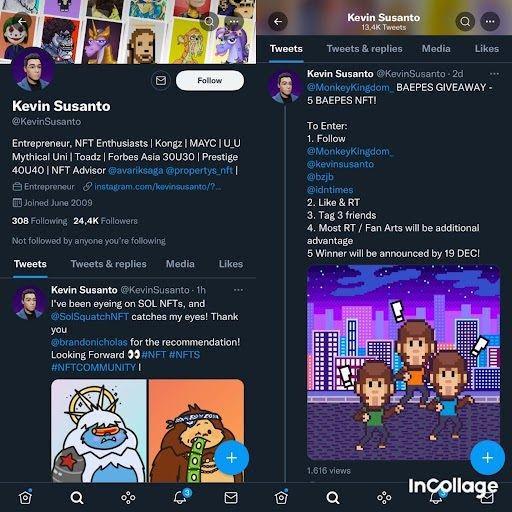This screenshot has height=512, width=512.
Task: Switch to Media tab on left profile
Action: (180, 264)
